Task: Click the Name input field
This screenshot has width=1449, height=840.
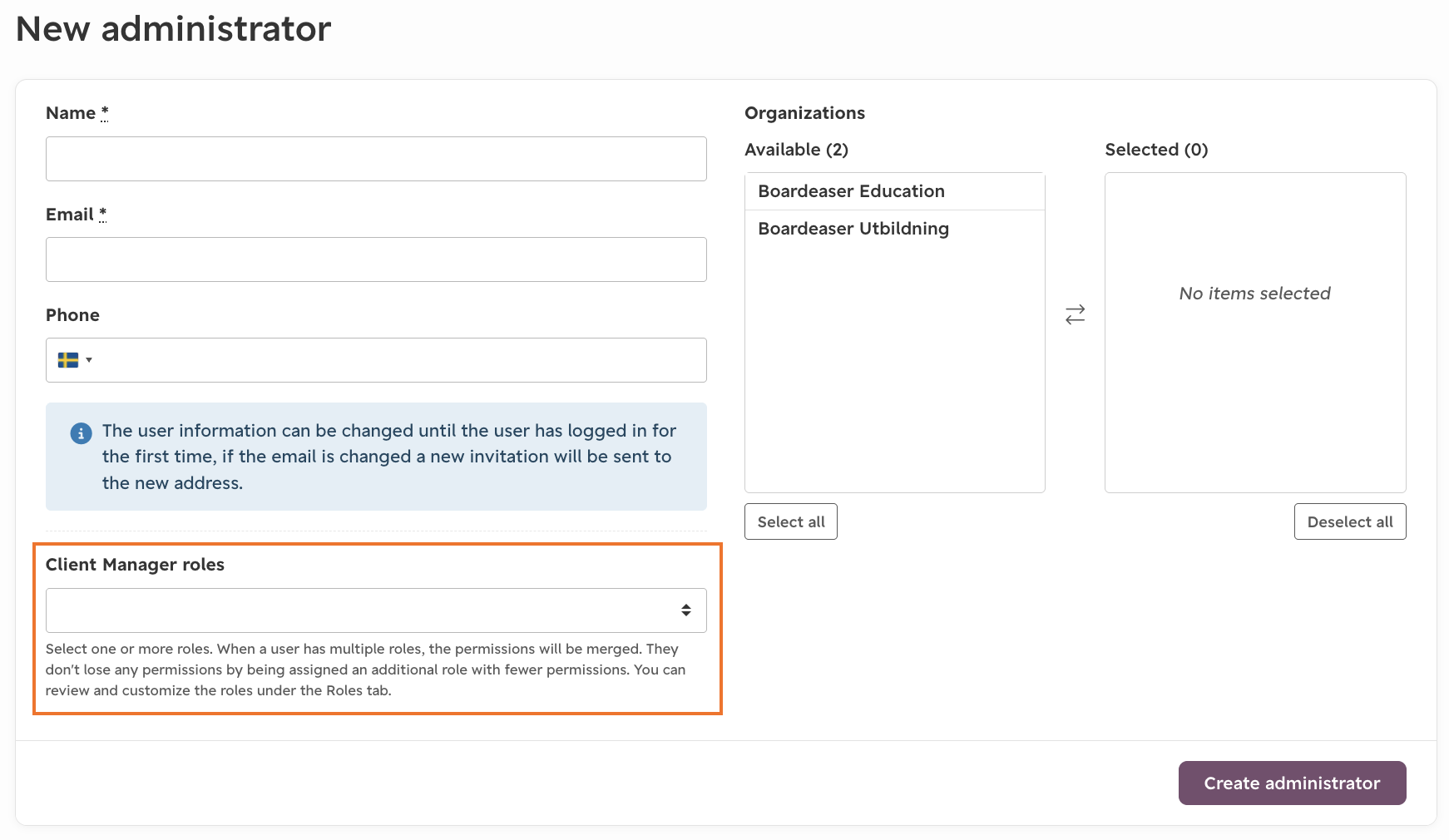Action: pos(376,159)
